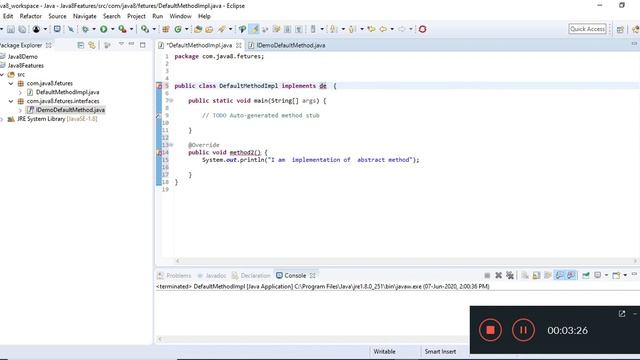Click the Save All toolbar icon
640x360 pixels.
tap(22, 29)
